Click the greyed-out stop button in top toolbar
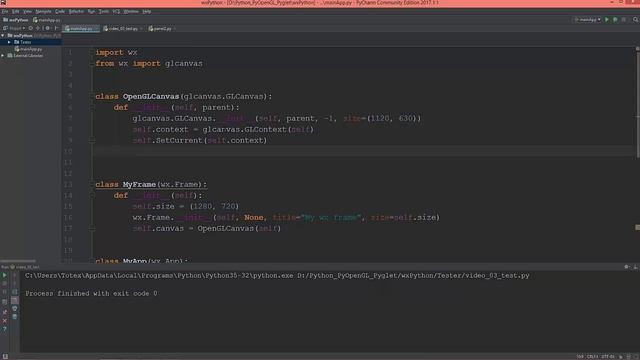This screenshot has width=640, height=360. (x=624, y=20)
